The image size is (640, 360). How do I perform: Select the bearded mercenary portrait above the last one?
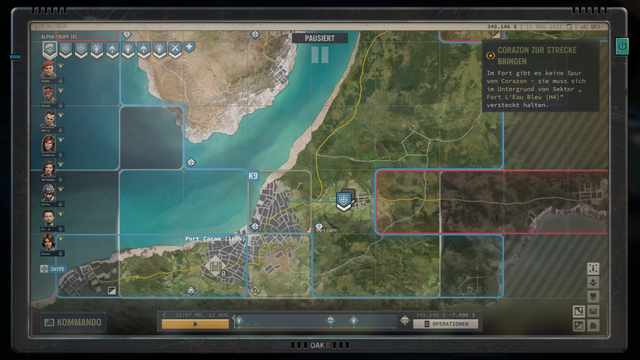click(x=48, y=218)
